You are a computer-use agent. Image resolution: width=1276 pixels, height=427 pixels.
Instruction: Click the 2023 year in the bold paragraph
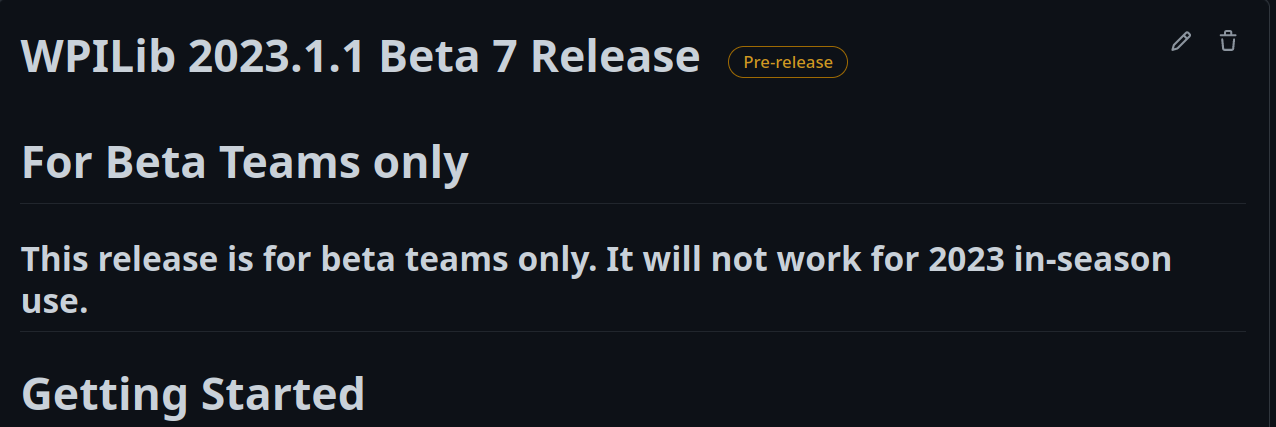966,260
